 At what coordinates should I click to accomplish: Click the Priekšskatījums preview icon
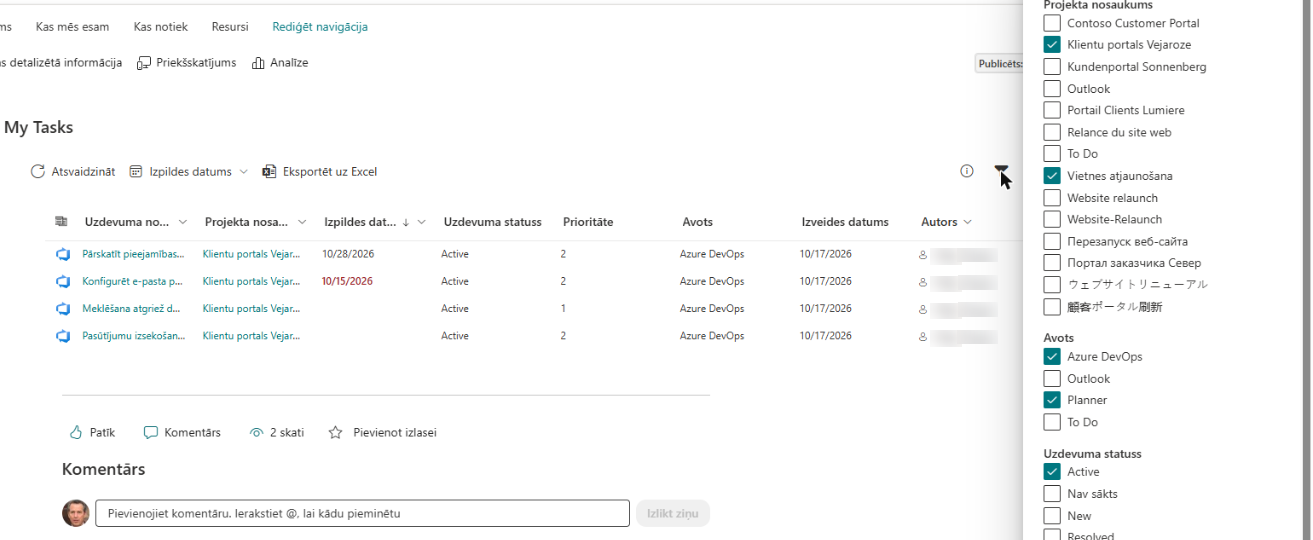coord(144,63)
